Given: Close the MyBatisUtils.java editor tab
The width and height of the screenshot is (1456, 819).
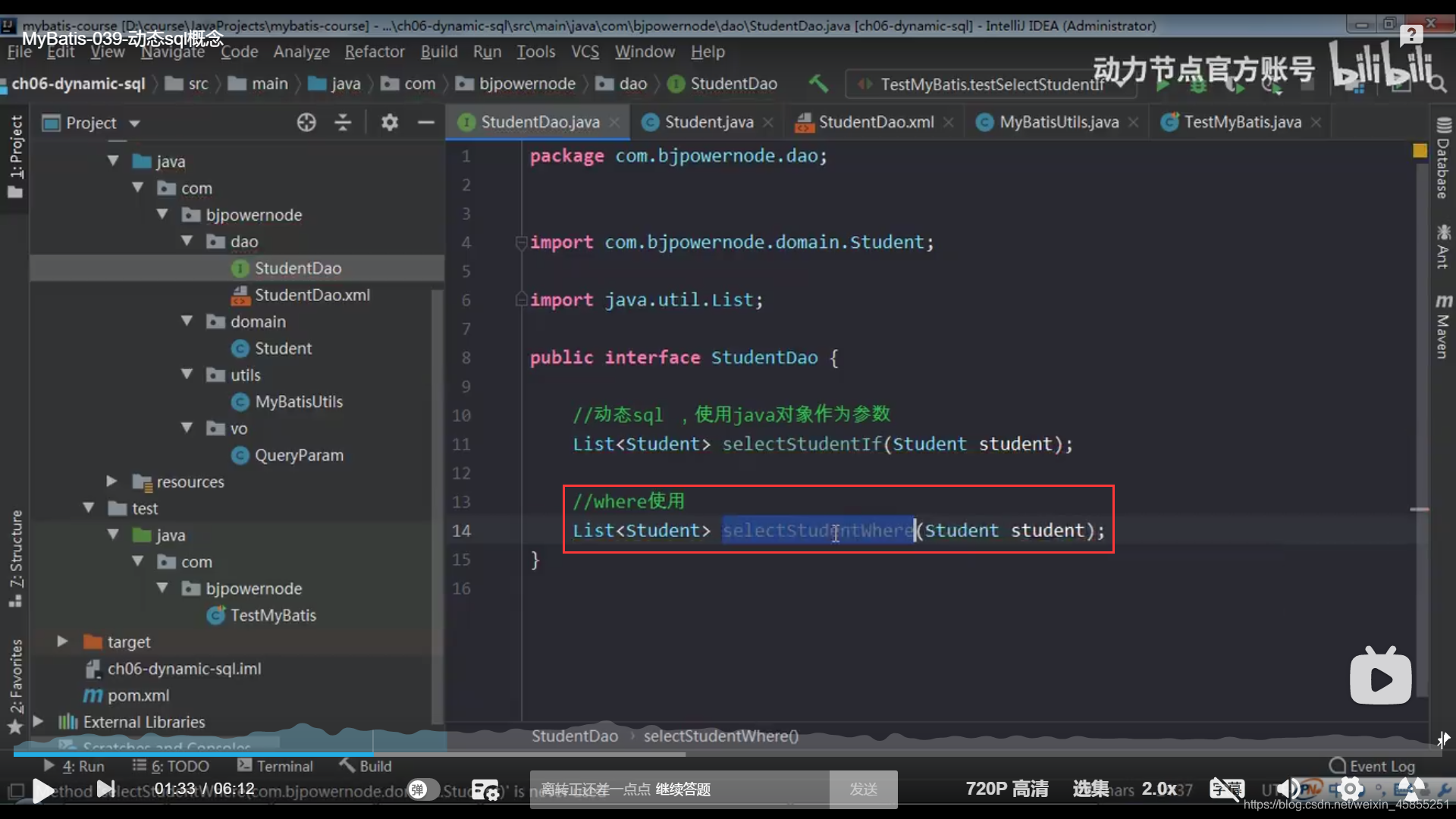Looking at the screenshot, I should (1134, 122).
